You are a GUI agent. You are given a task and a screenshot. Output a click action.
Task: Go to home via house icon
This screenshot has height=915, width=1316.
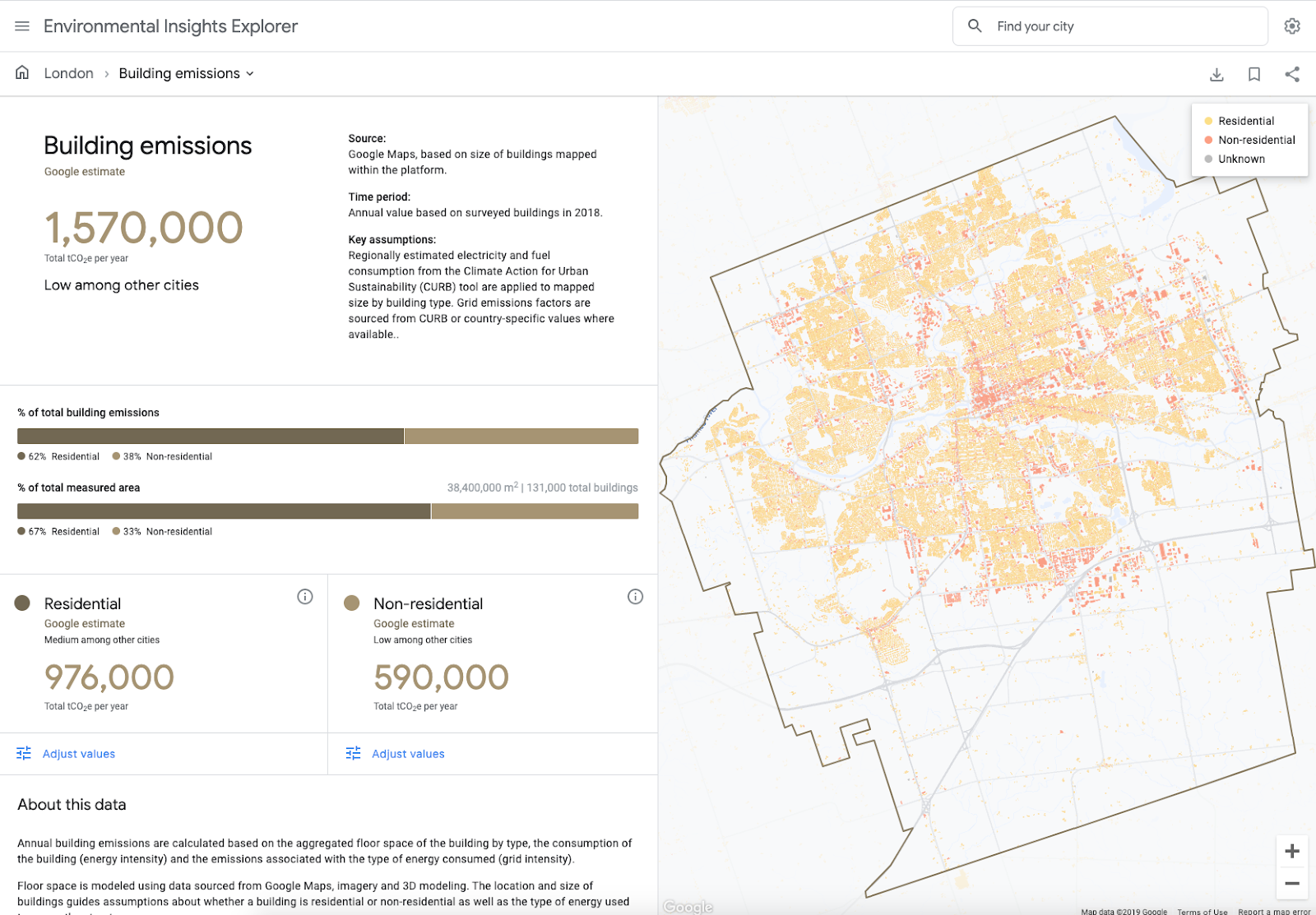click(x=22, y=73)
